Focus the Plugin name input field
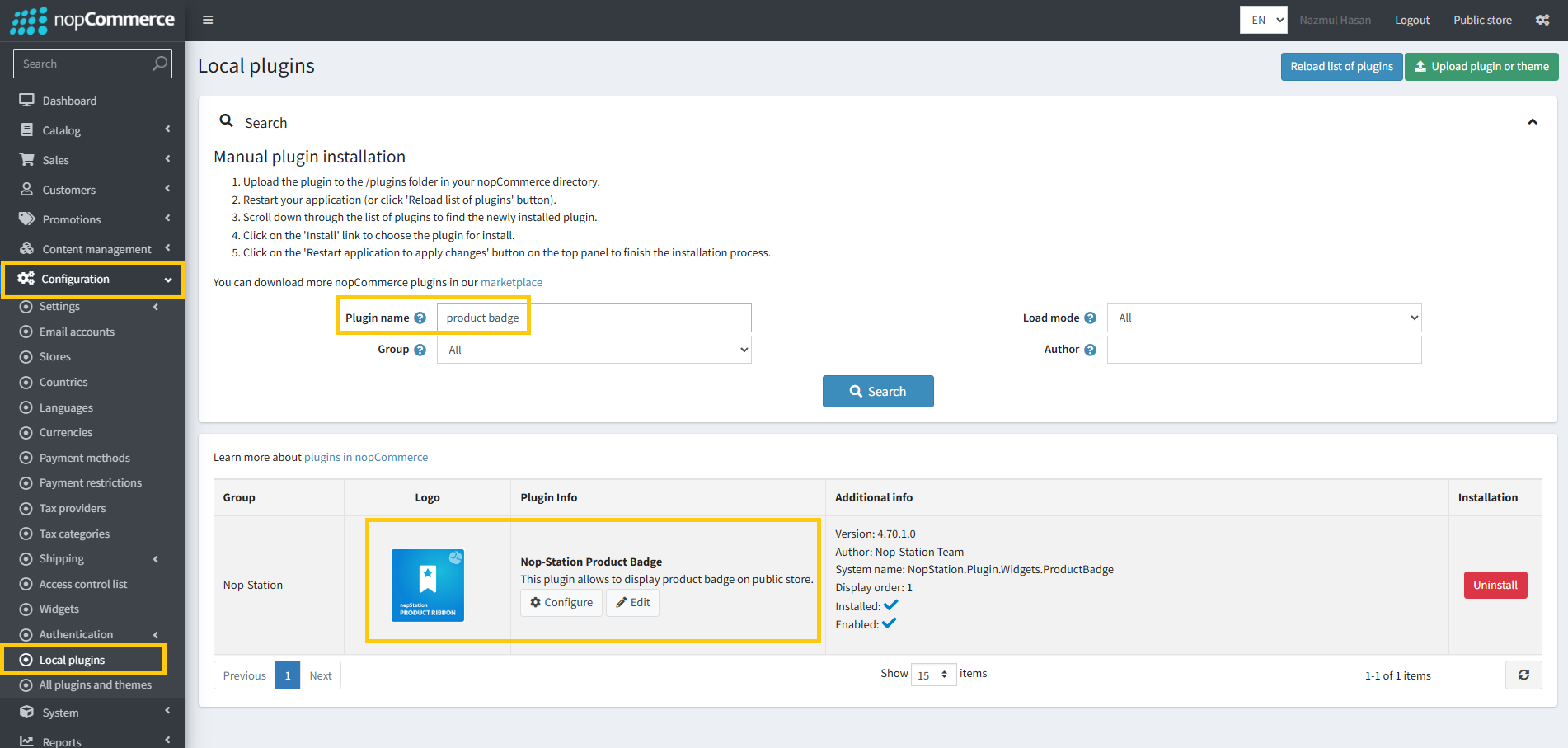The width and height of the screenshot is (1568, 748). click(594, 318)
